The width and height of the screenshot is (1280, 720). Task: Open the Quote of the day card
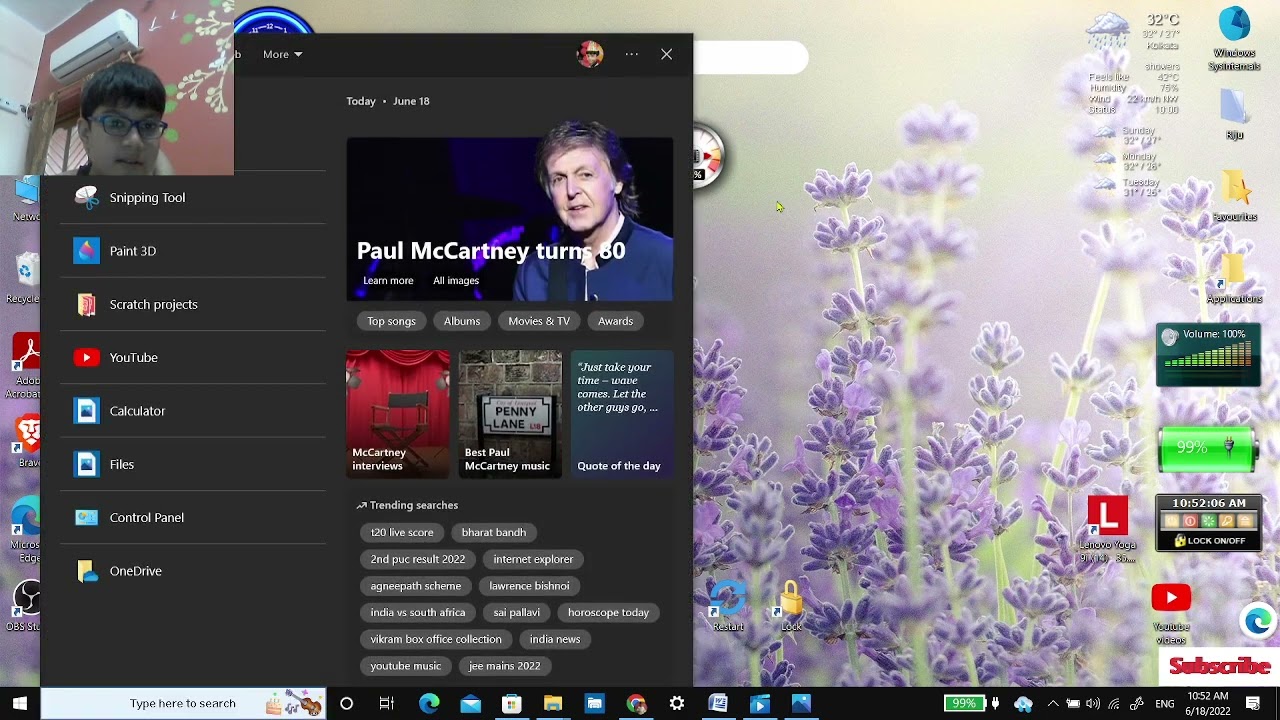622,413
